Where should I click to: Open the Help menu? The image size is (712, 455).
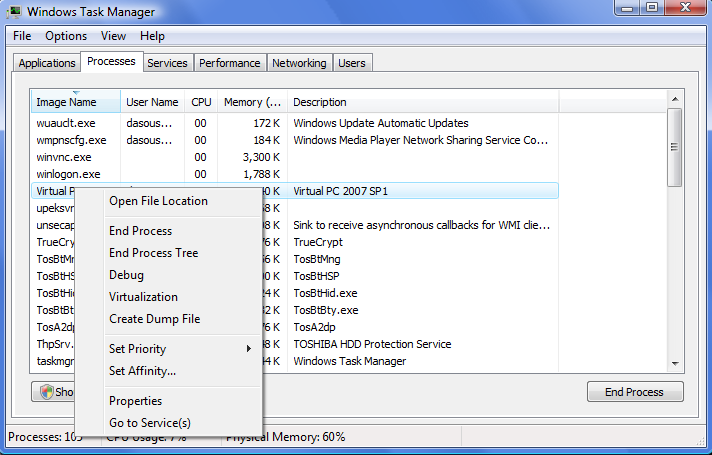(152, 36)
